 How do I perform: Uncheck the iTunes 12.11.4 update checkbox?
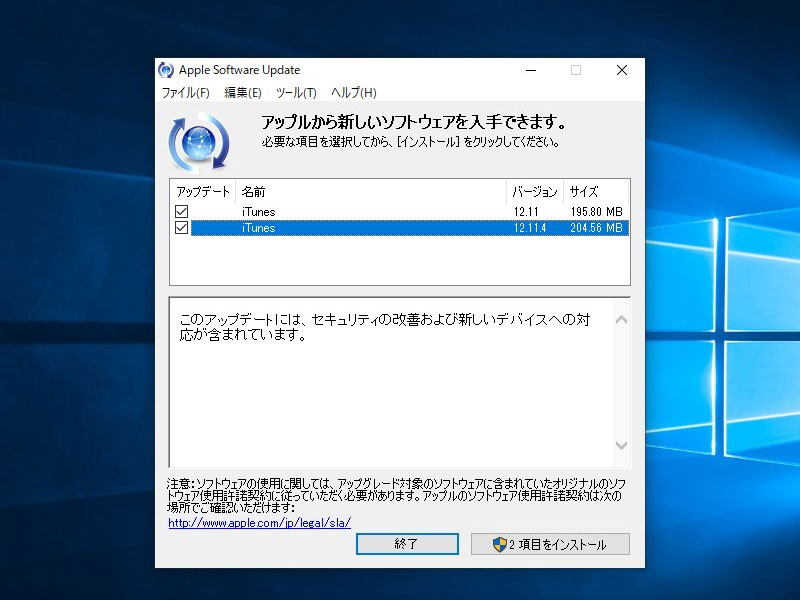point(182,228)
